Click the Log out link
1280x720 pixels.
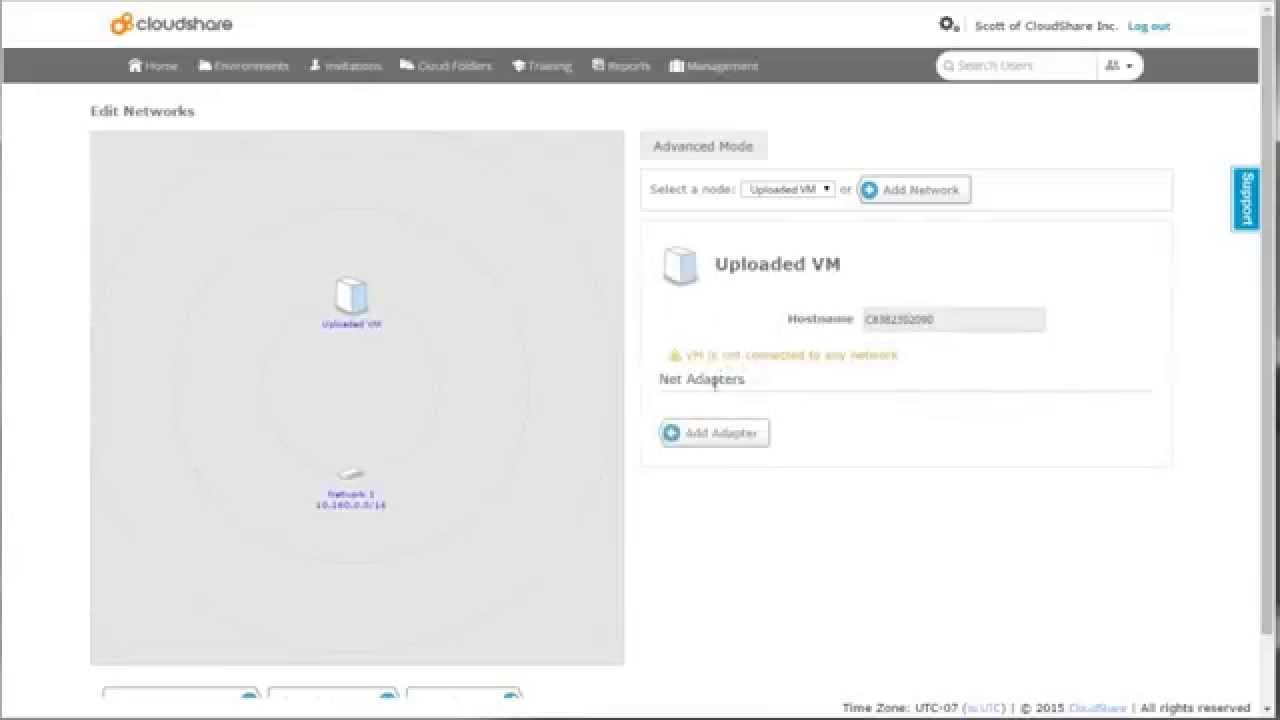click(x=1149, y=26)
